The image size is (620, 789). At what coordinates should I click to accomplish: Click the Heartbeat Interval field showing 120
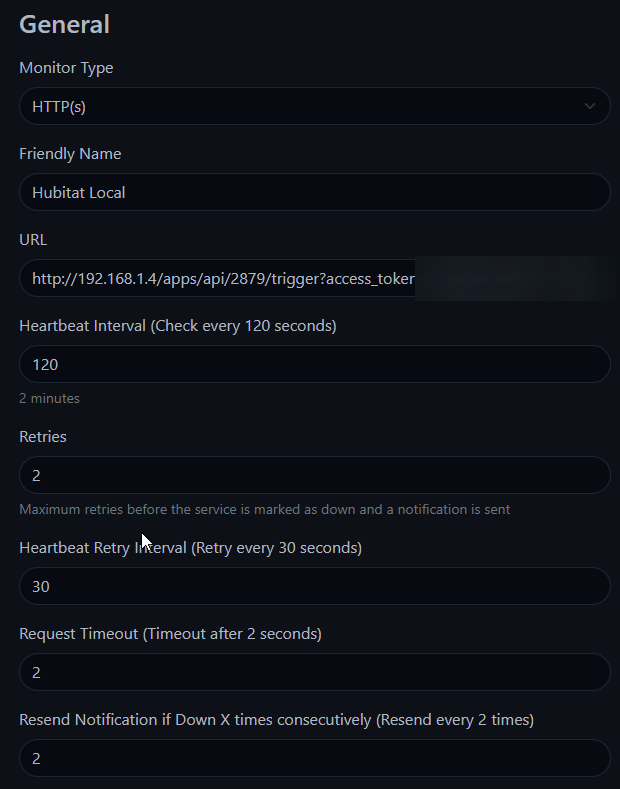pos(314,365)
